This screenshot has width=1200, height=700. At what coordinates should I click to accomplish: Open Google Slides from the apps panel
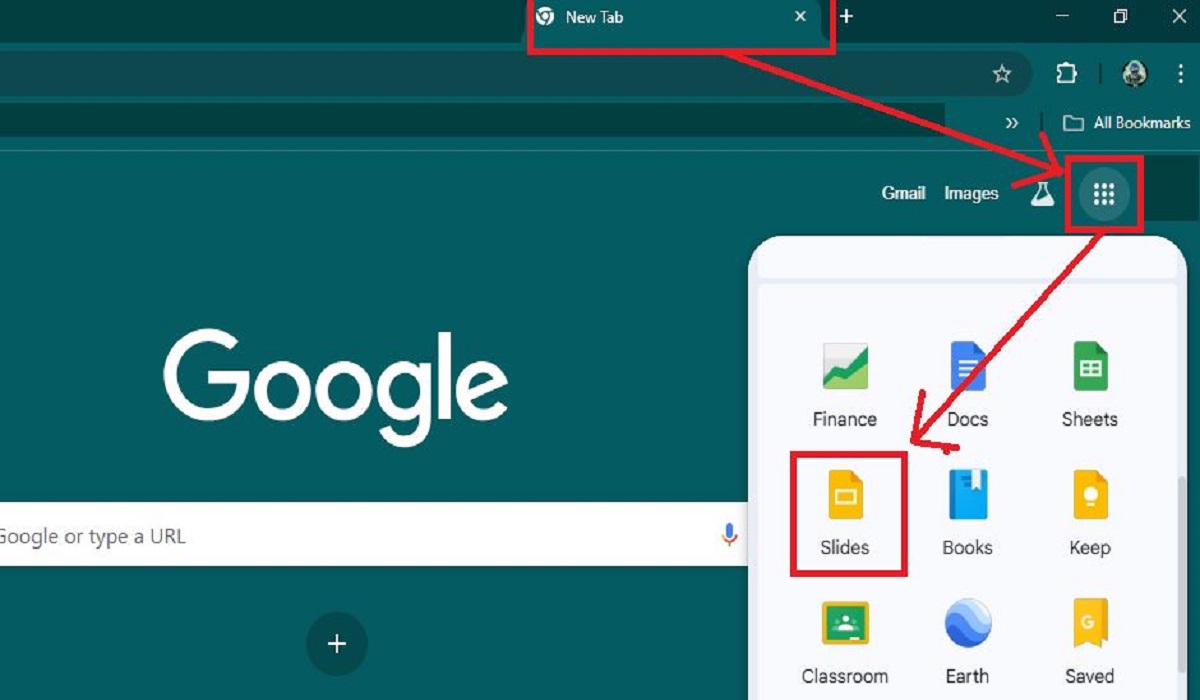tap(845, 512)
